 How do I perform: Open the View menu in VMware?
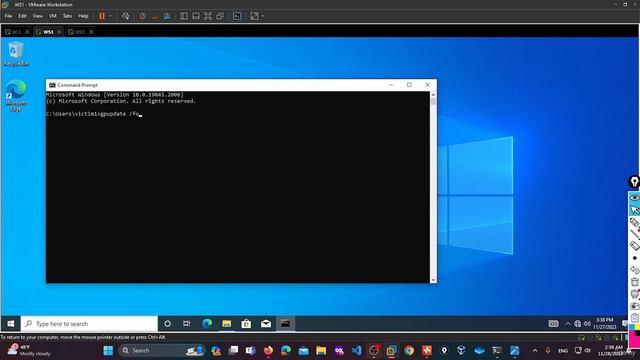(x=38, y=16)
